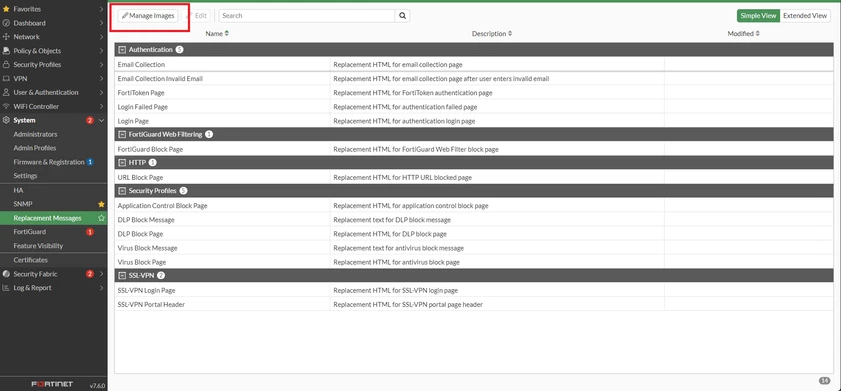The height and width of the screenshot is (391, 841).
Task: Click the Security Fabric icon
Action: point(6,274)
